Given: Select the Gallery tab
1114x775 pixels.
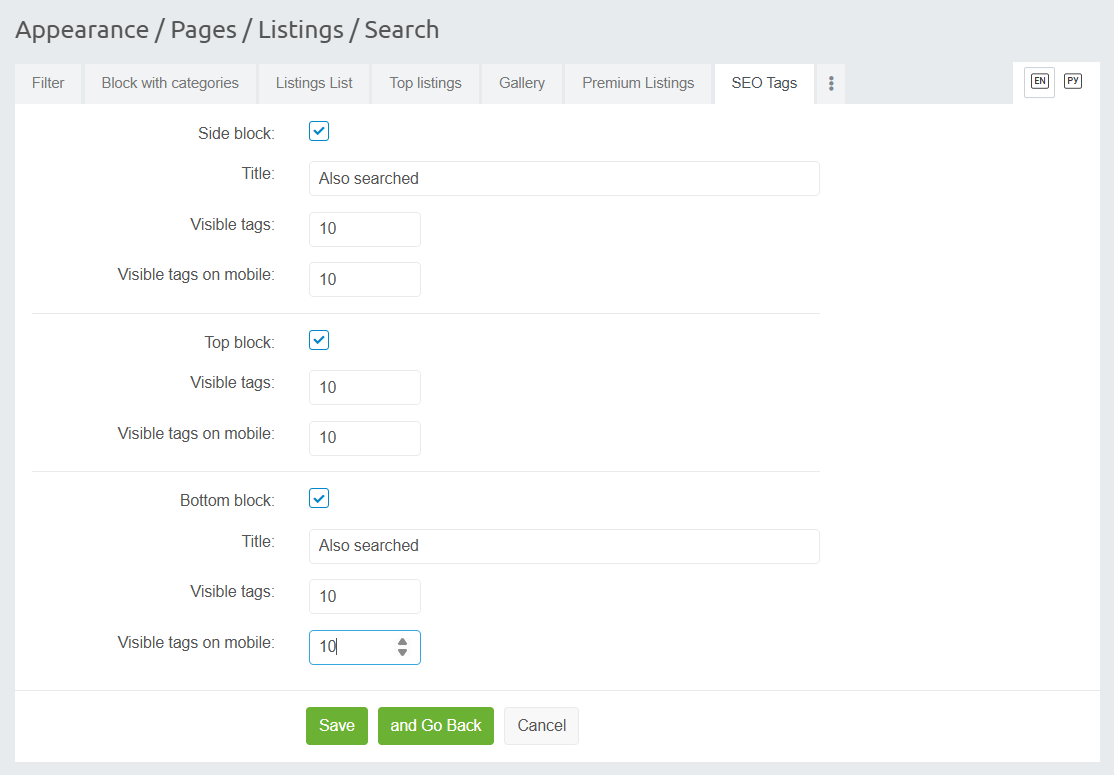Looking at the screenshot, I should pos(522,84).
